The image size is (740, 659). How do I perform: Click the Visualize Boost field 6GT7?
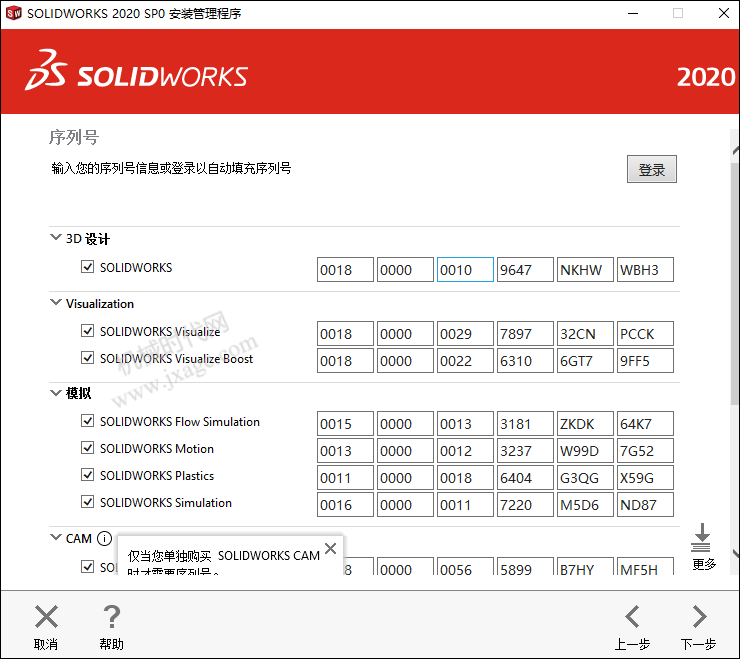[x=585, y=361]
